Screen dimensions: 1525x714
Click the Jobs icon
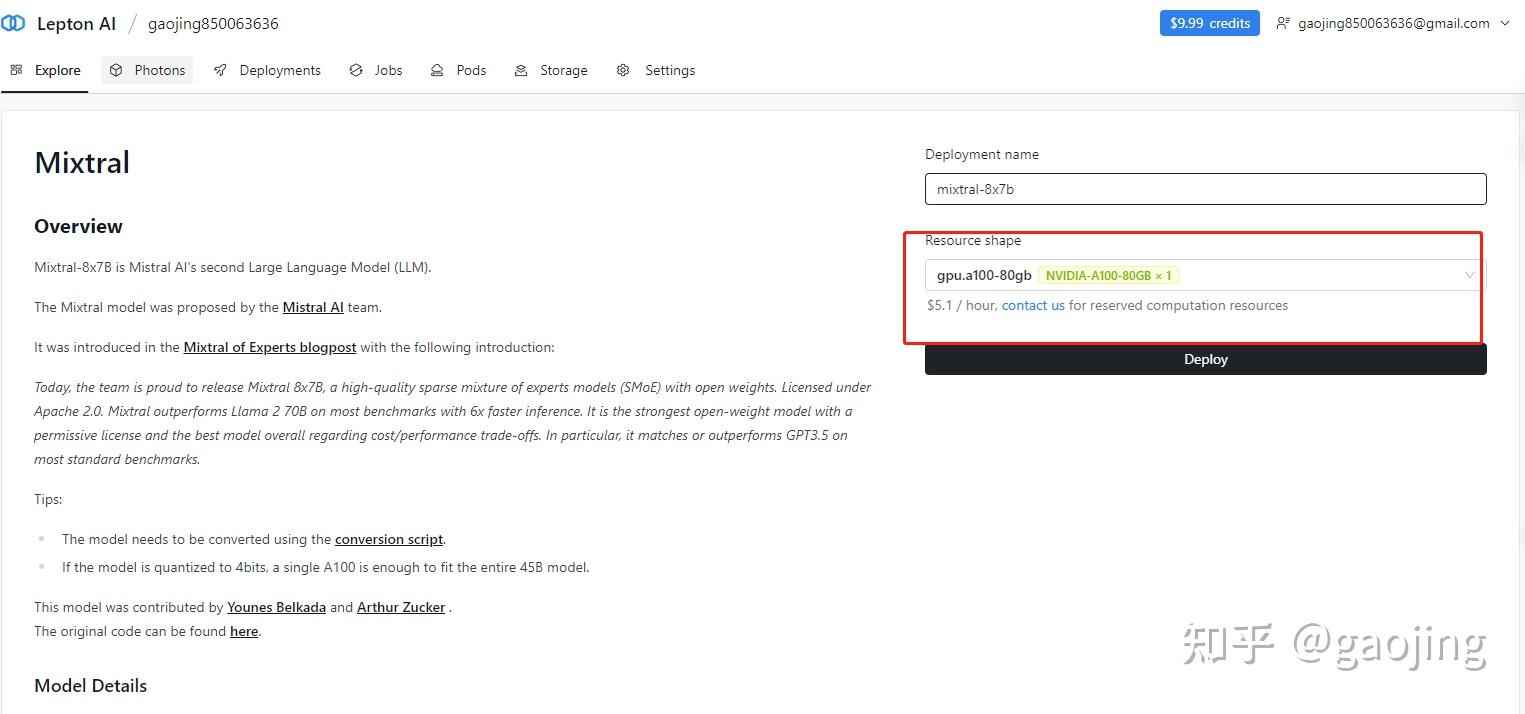point(356,70)
